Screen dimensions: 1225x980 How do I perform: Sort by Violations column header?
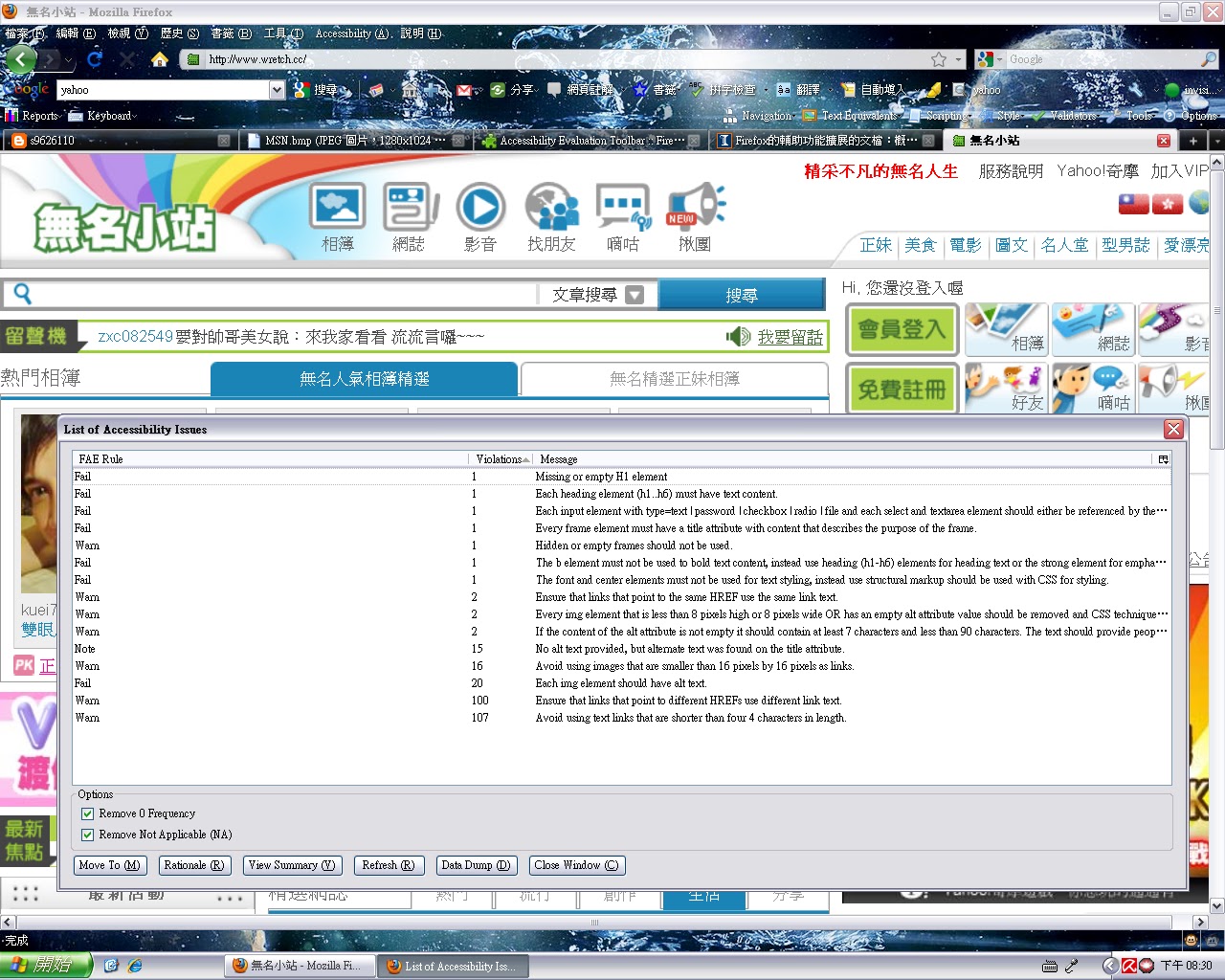pos(500,459)
